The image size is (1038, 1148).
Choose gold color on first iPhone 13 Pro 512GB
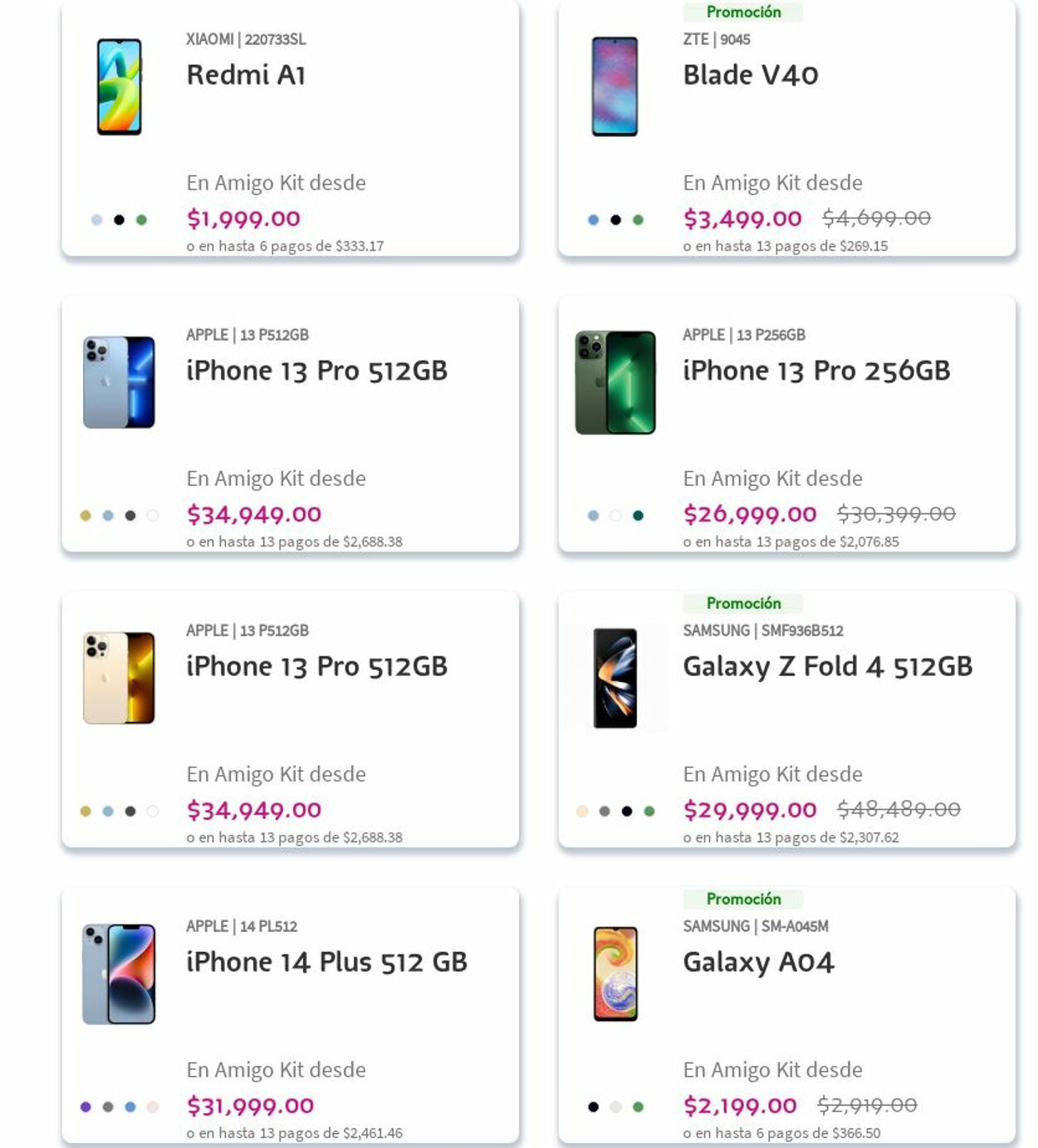(x=86, y=516)
